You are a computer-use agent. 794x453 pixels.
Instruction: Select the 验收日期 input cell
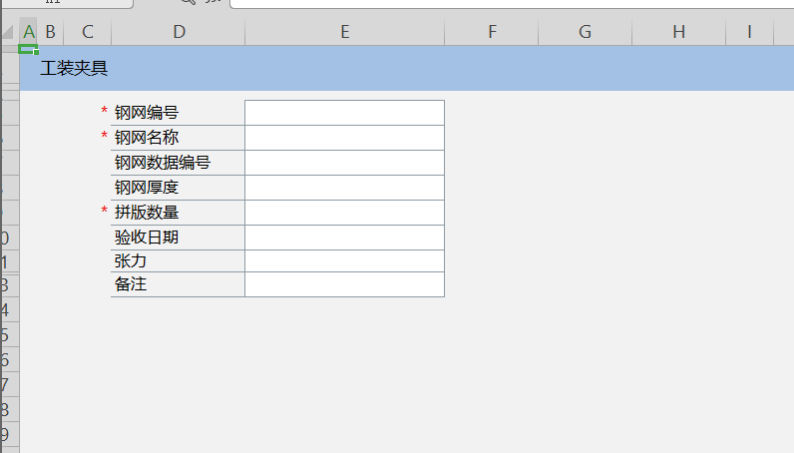pos(344,237)
